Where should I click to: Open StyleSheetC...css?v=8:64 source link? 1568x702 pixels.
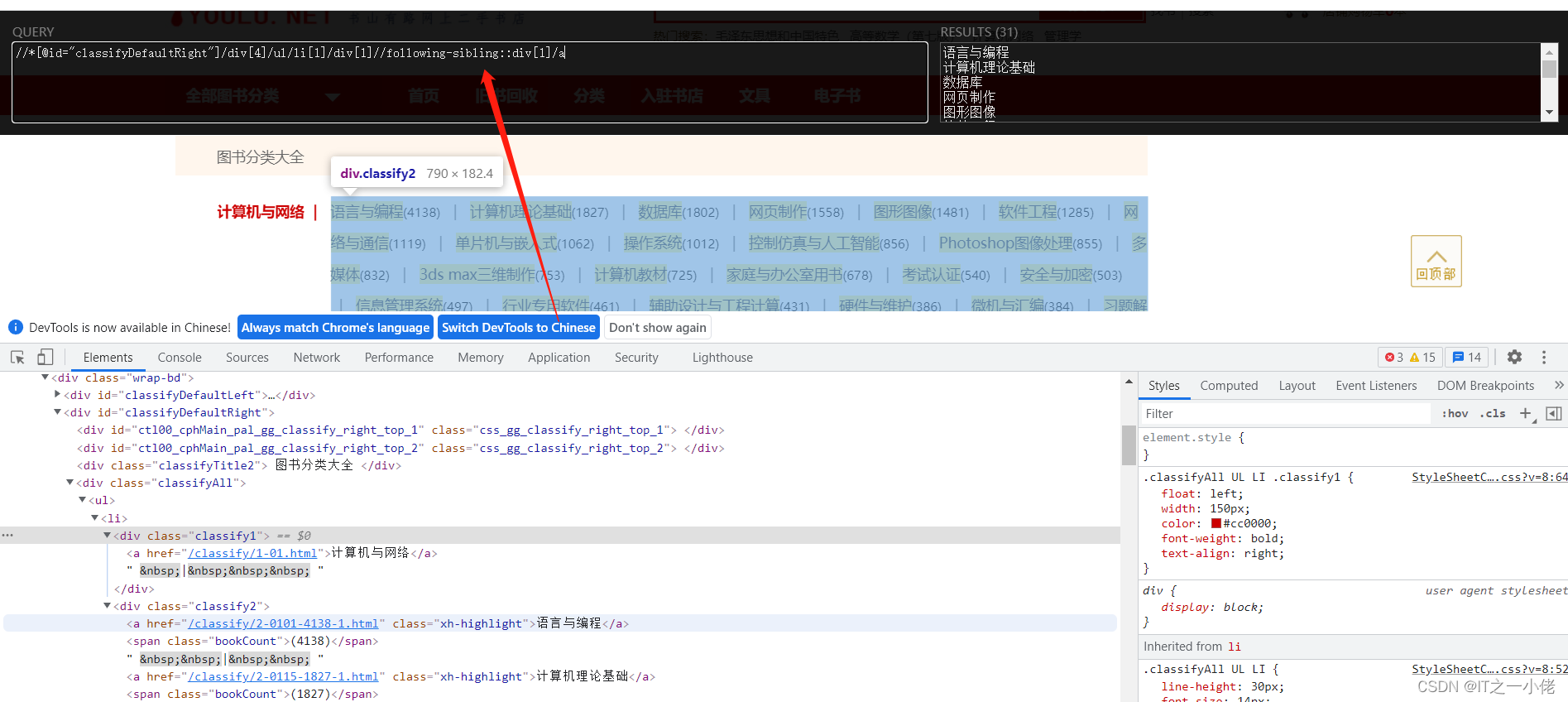1489,477
